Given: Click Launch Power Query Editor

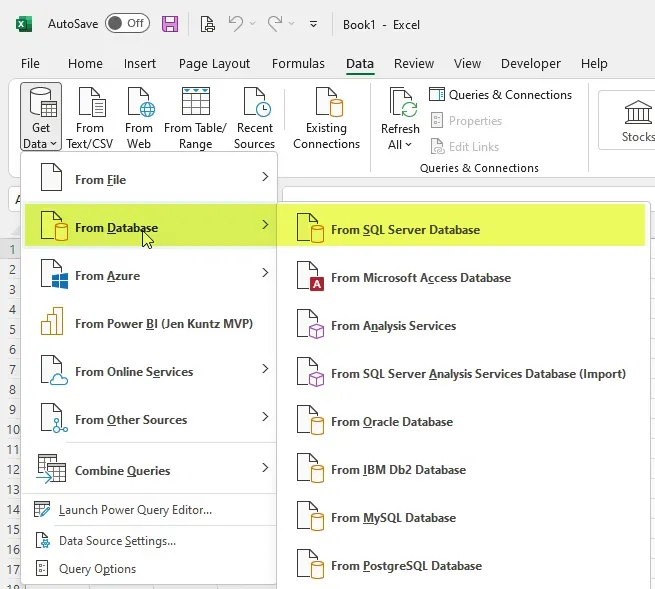Looking at the screenshot, I should pyautogui.click(x=135, y=510).
